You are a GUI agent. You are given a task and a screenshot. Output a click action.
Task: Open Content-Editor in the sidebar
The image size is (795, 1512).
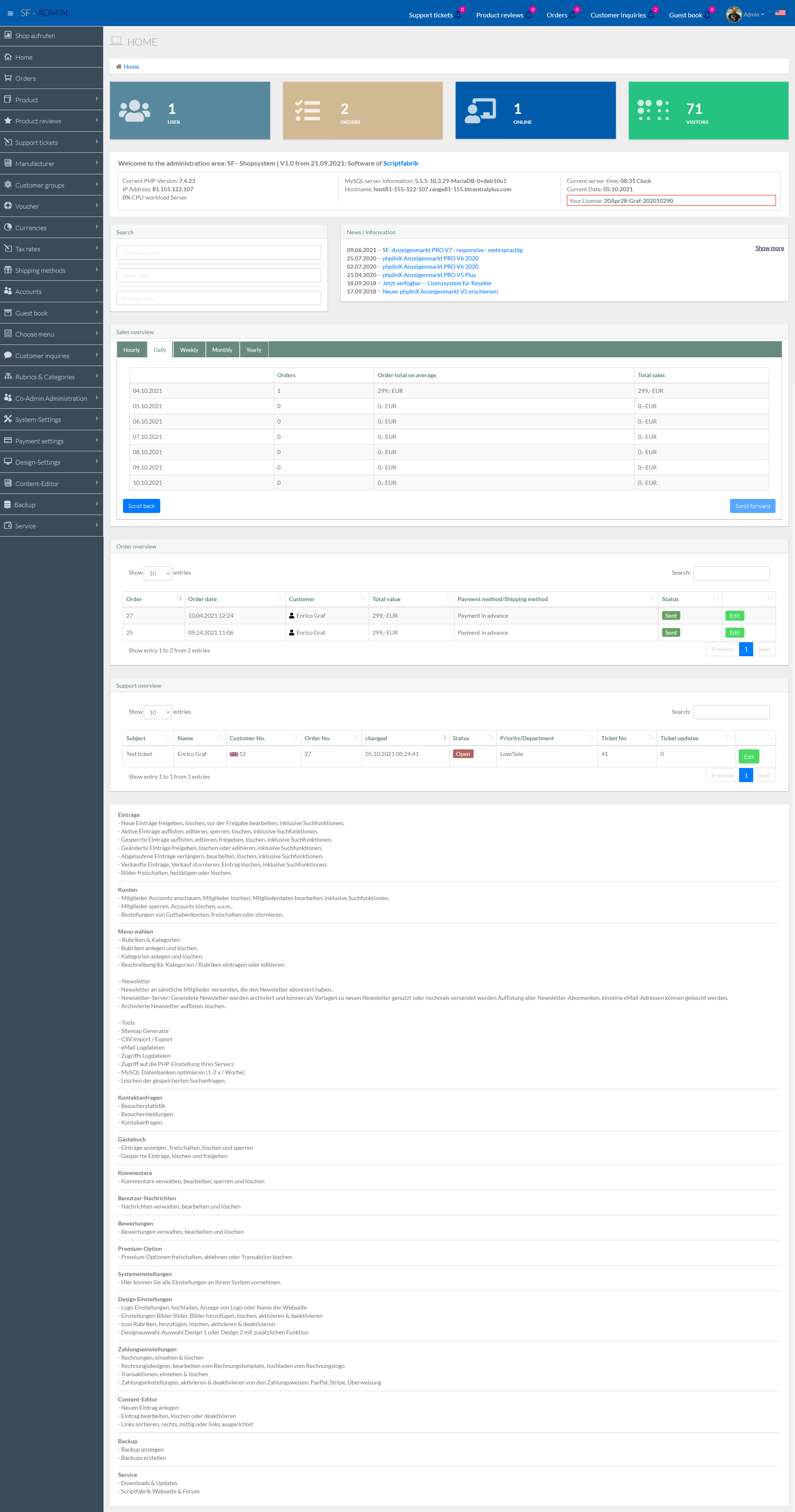coord(52,483)
